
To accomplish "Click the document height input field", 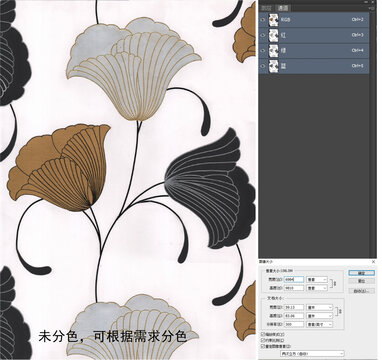I will [x=294, y=316].
